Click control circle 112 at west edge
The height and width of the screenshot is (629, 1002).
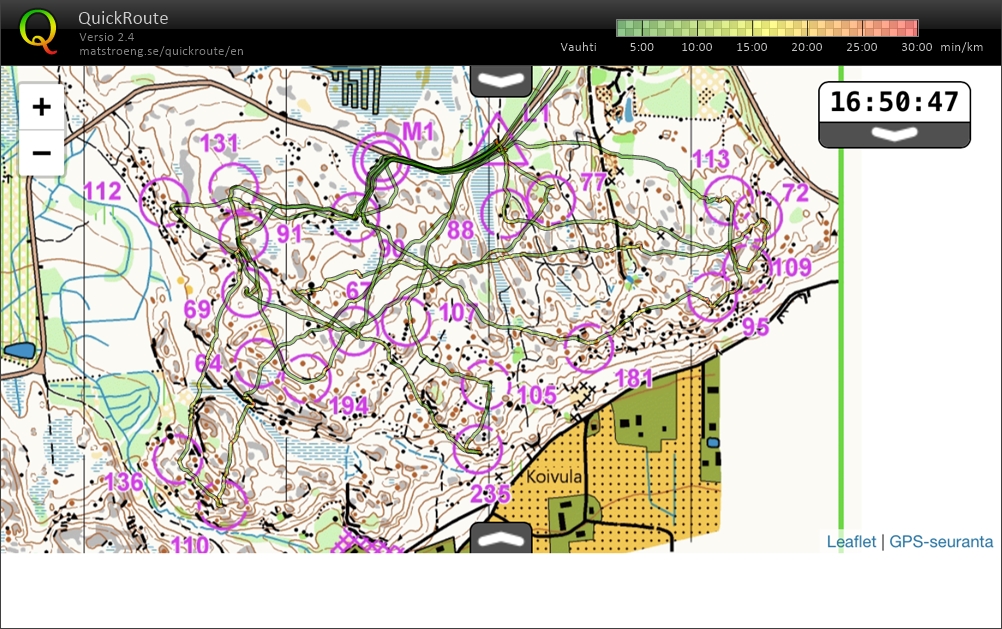coord(163,201)
